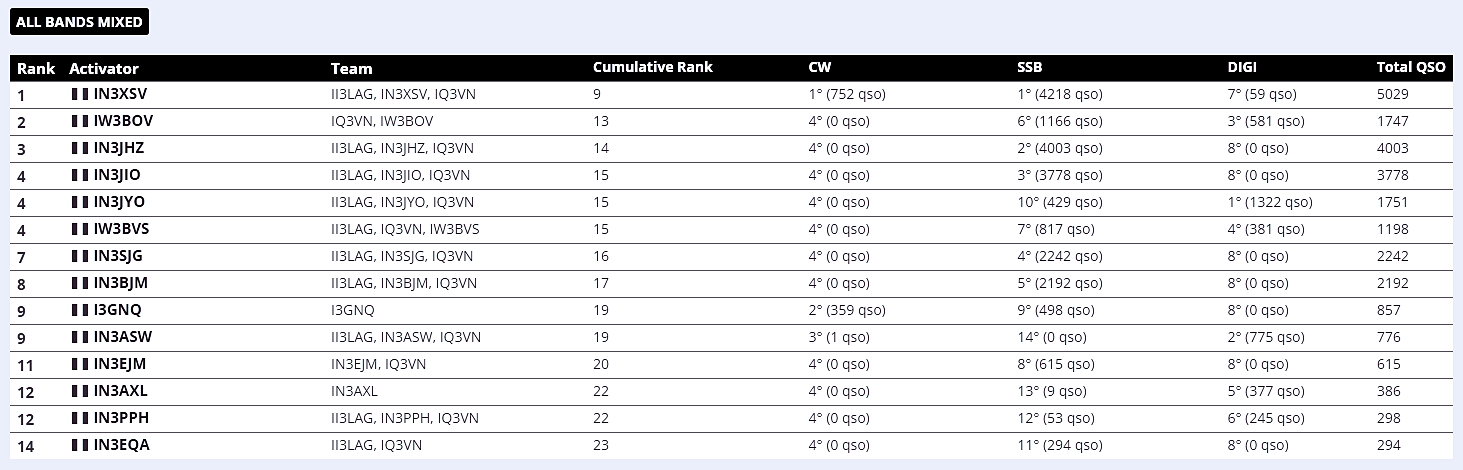Click the IN3PPH activator callsign
1463x470 pixels.
[121, 418]
